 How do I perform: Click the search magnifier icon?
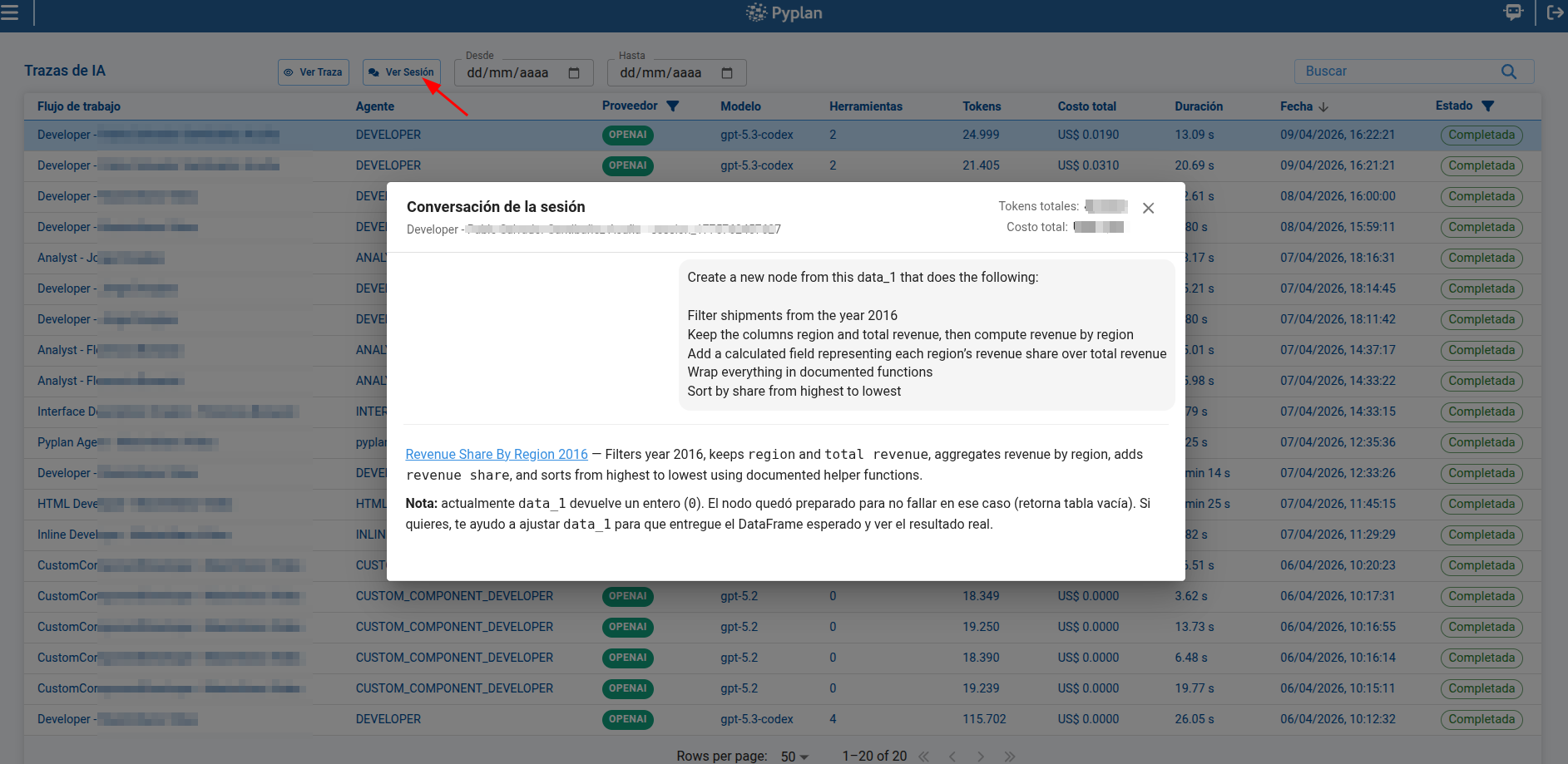click(1508, 71)
